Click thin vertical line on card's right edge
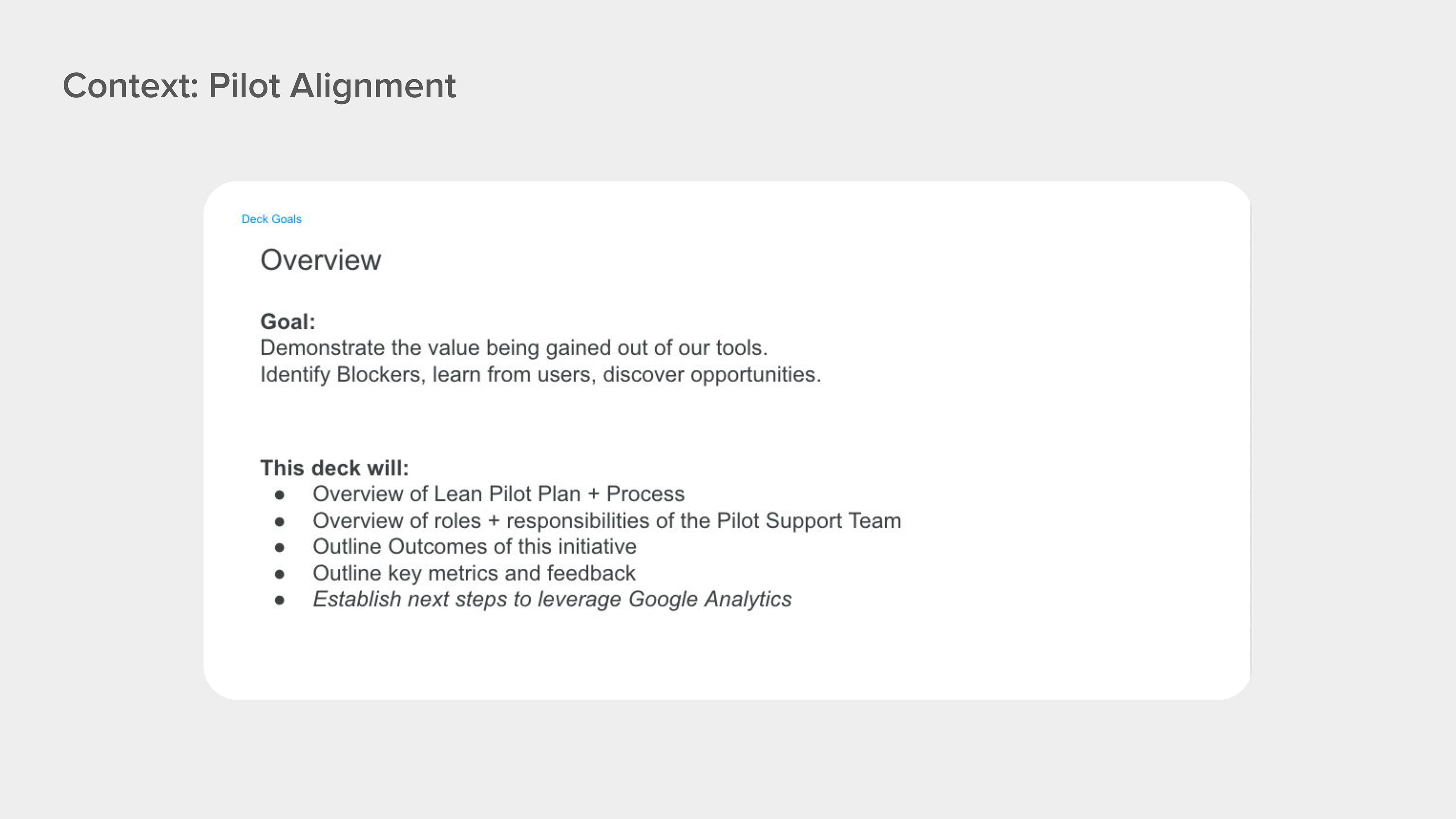1456x819 pixels. [1250, 441]
